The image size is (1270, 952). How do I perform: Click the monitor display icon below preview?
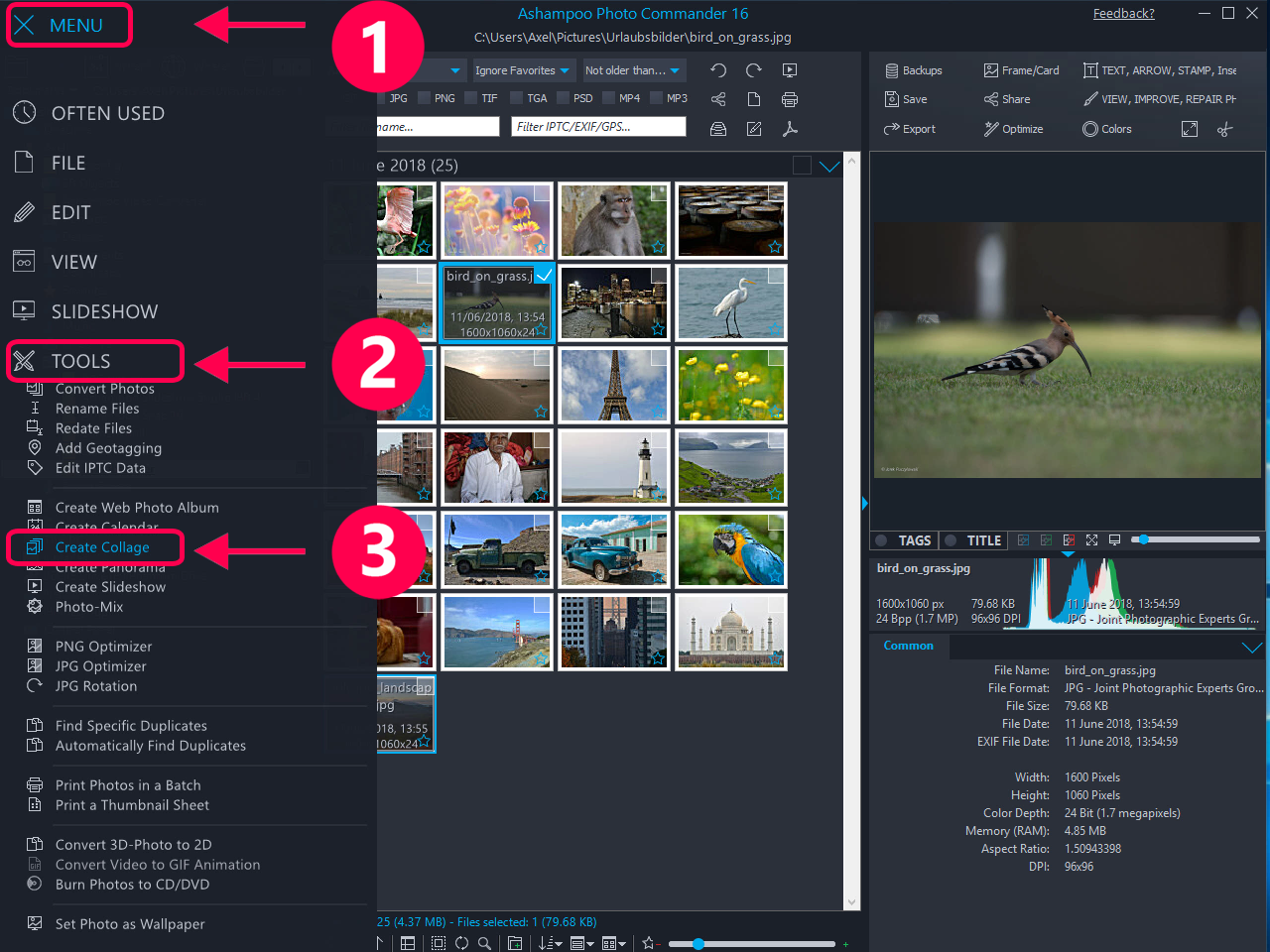[1114, 540]
